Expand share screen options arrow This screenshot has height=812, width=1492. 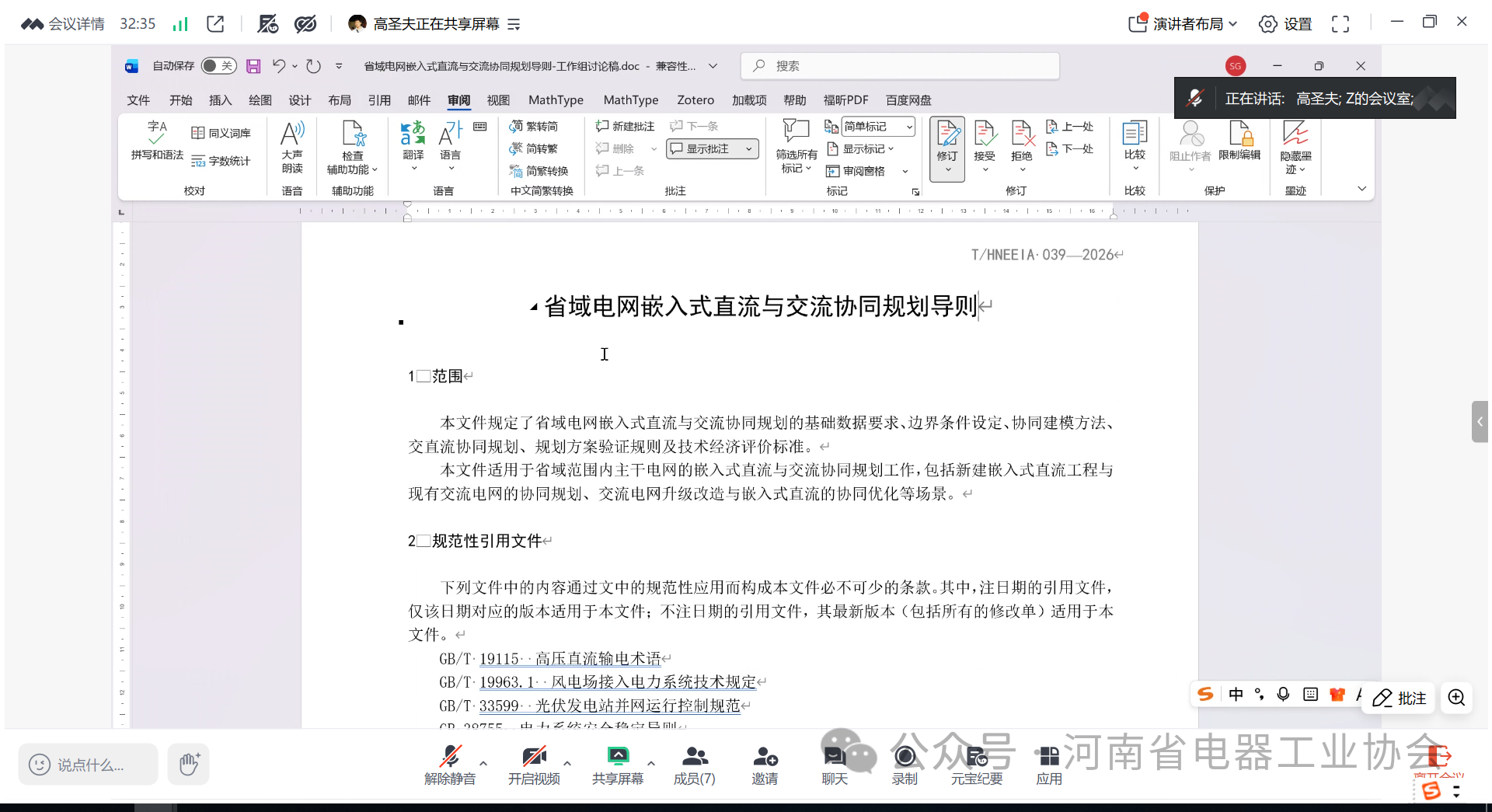click(x=651, y=763)
